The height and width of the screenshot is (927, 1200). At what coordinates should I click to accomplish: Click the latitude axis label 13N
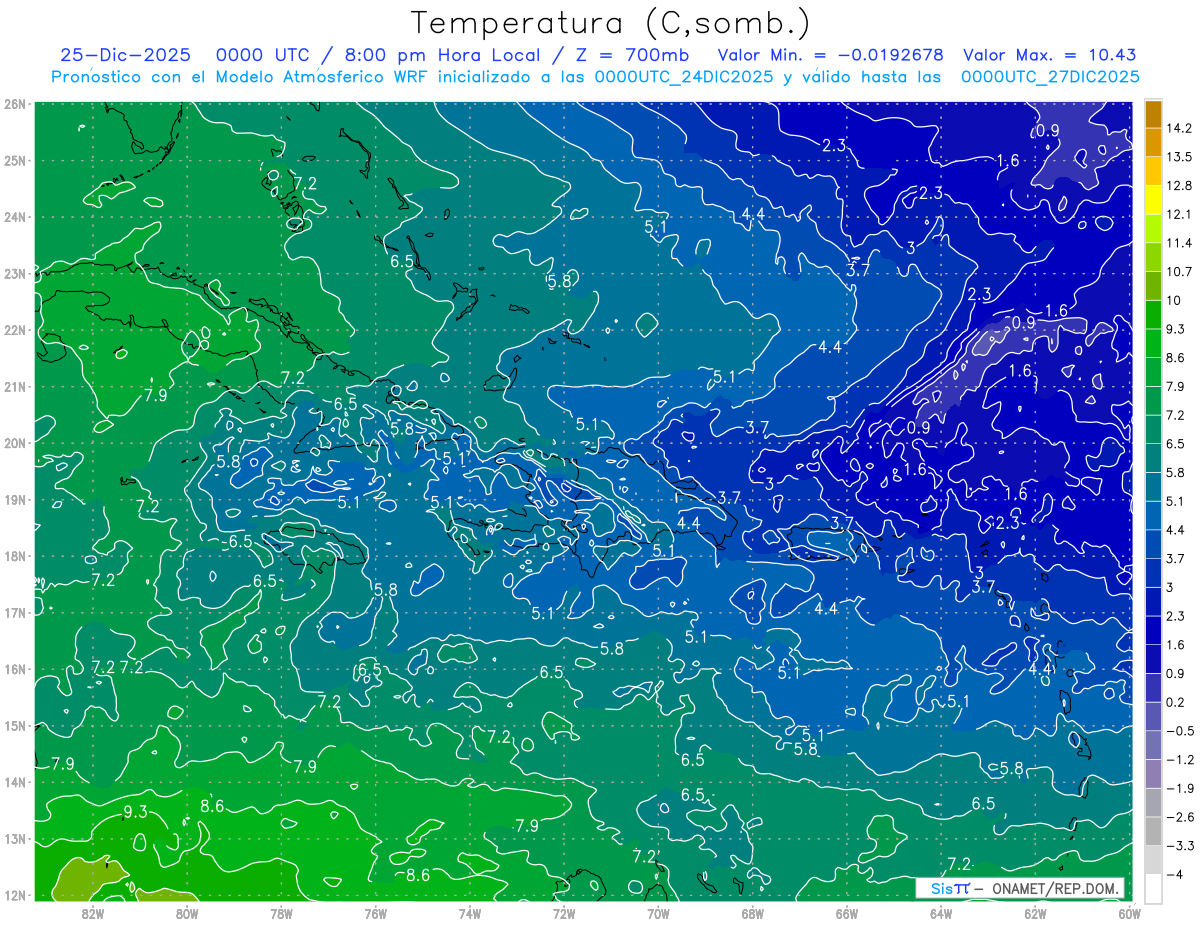click(14, 838)
